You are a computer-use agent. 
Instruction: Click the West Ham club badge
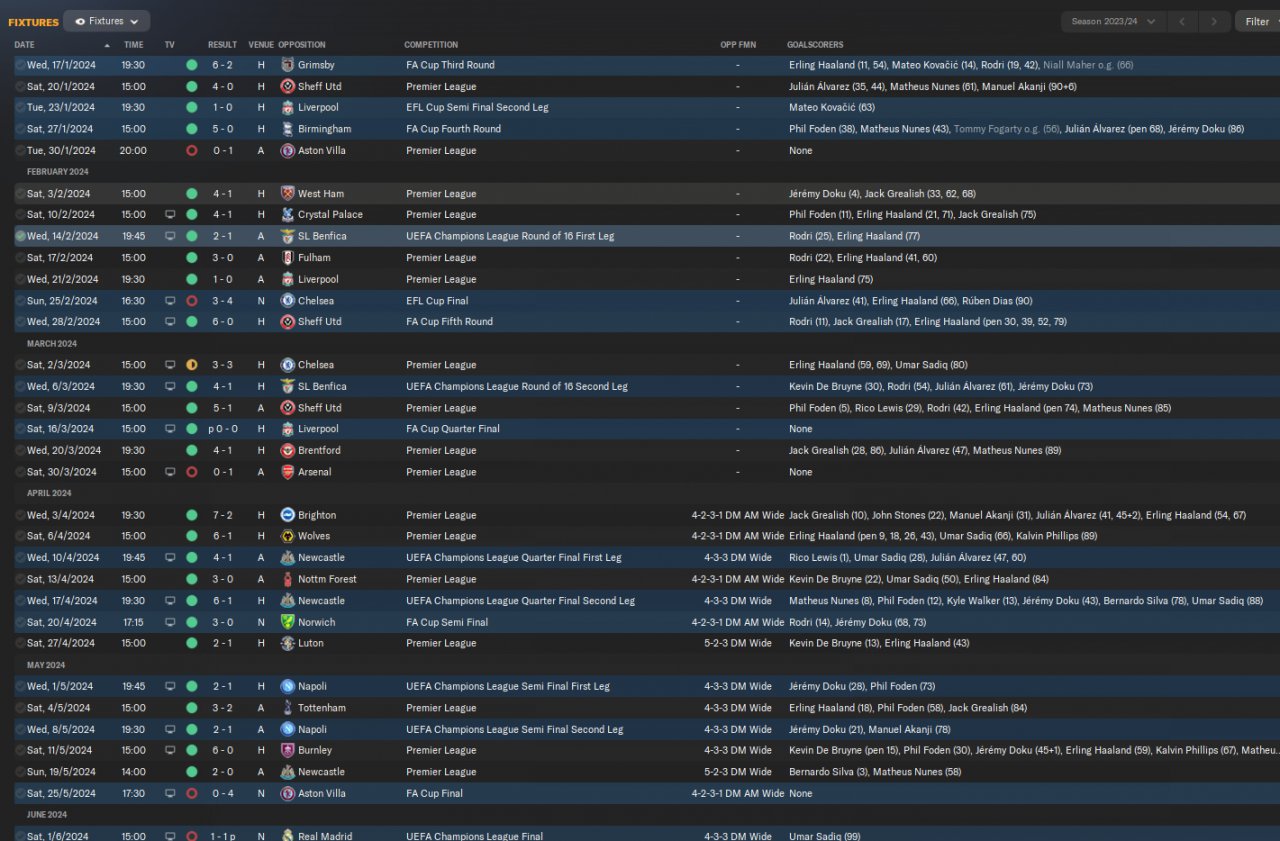click(288, 194)
